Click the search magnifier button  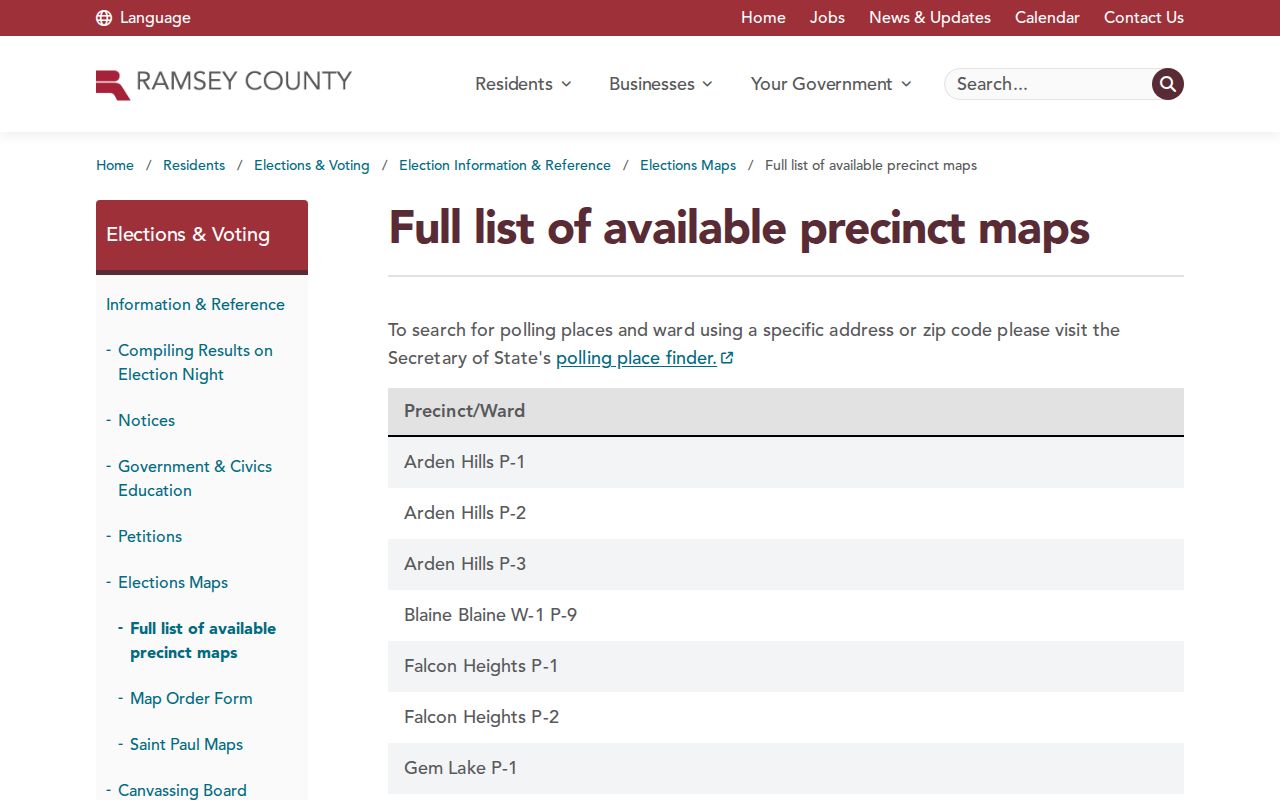1167,84
